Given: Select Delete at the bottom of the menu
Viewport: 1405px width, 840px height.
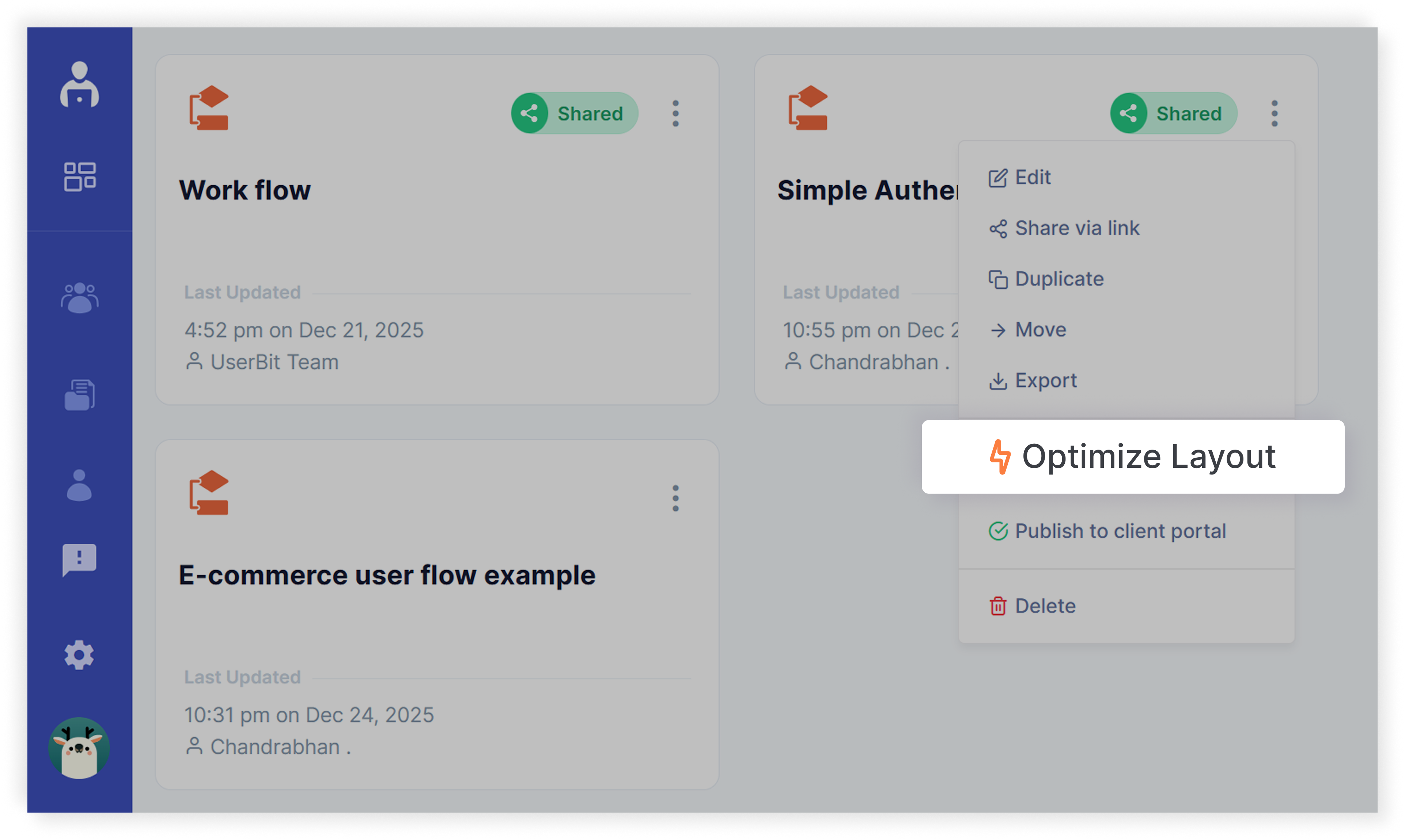Looking at the screenshot, I should 1045,606.
